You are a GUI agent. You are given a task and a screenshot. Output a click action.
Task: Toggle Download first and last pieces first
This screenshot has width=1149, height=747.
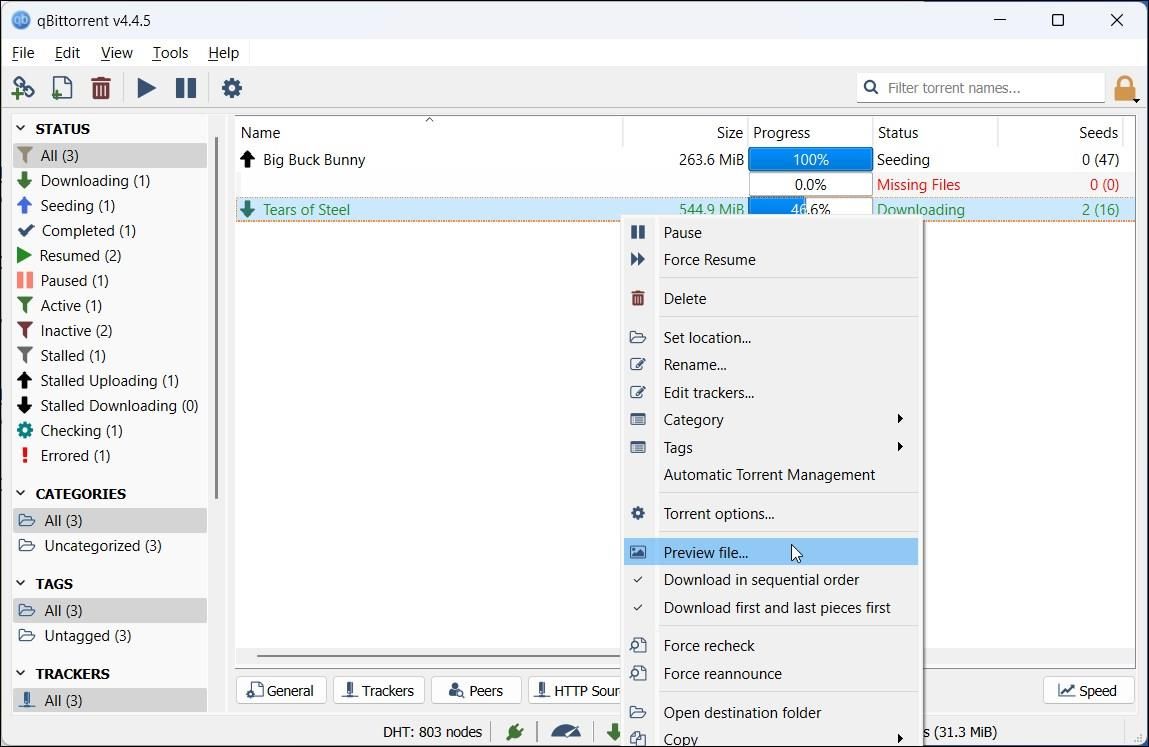(776, 608)
